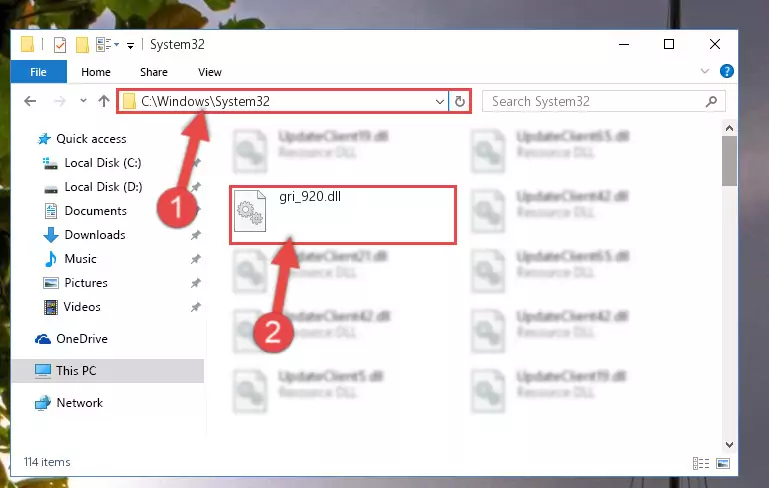Open the recent locations dropdown arrow
The width and height of the screenshot is (769, 488).
[x=83, y=101]
